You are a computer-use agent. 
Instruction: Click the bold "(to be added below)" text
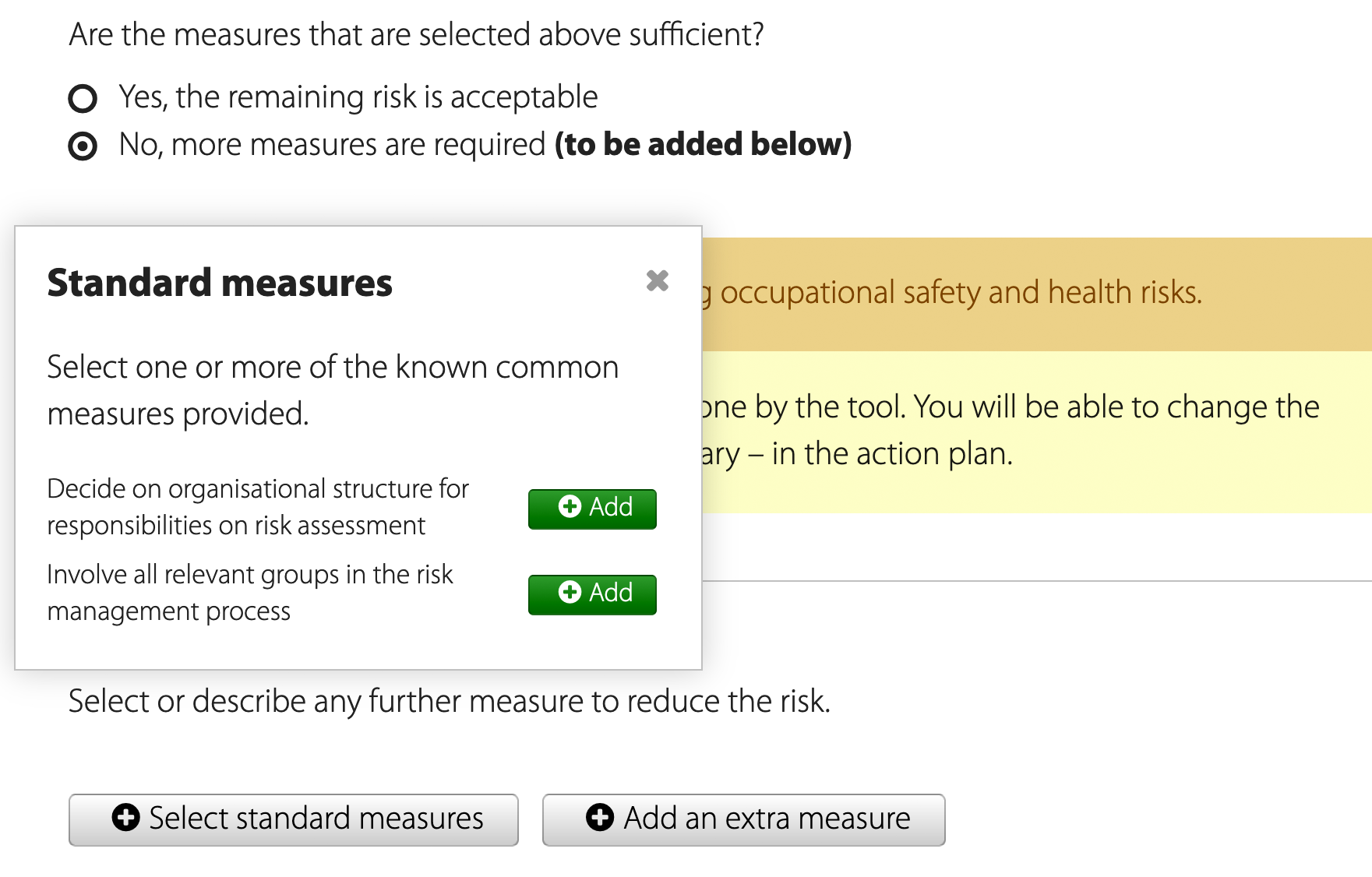click(x=703, y=145)
